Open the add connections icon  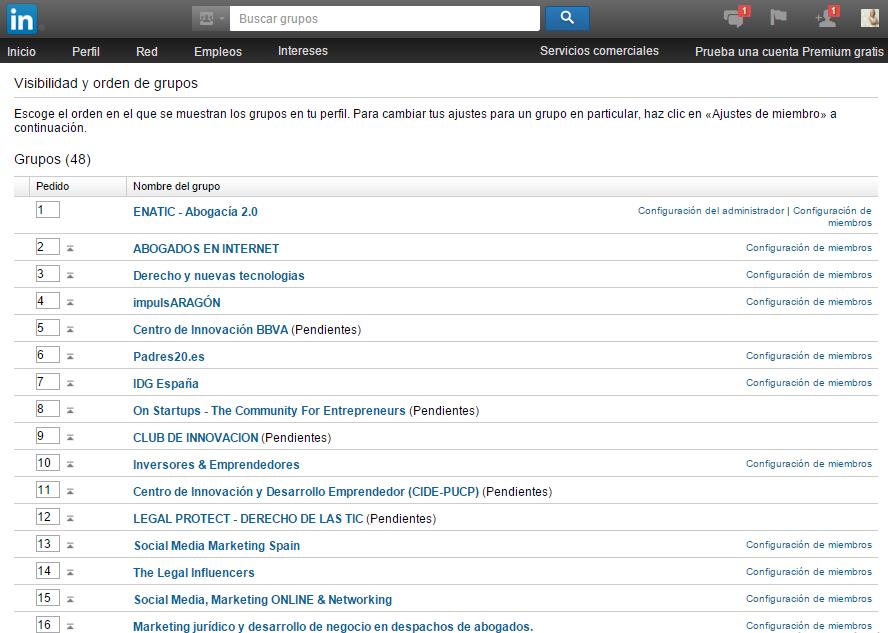coord(825,18)
